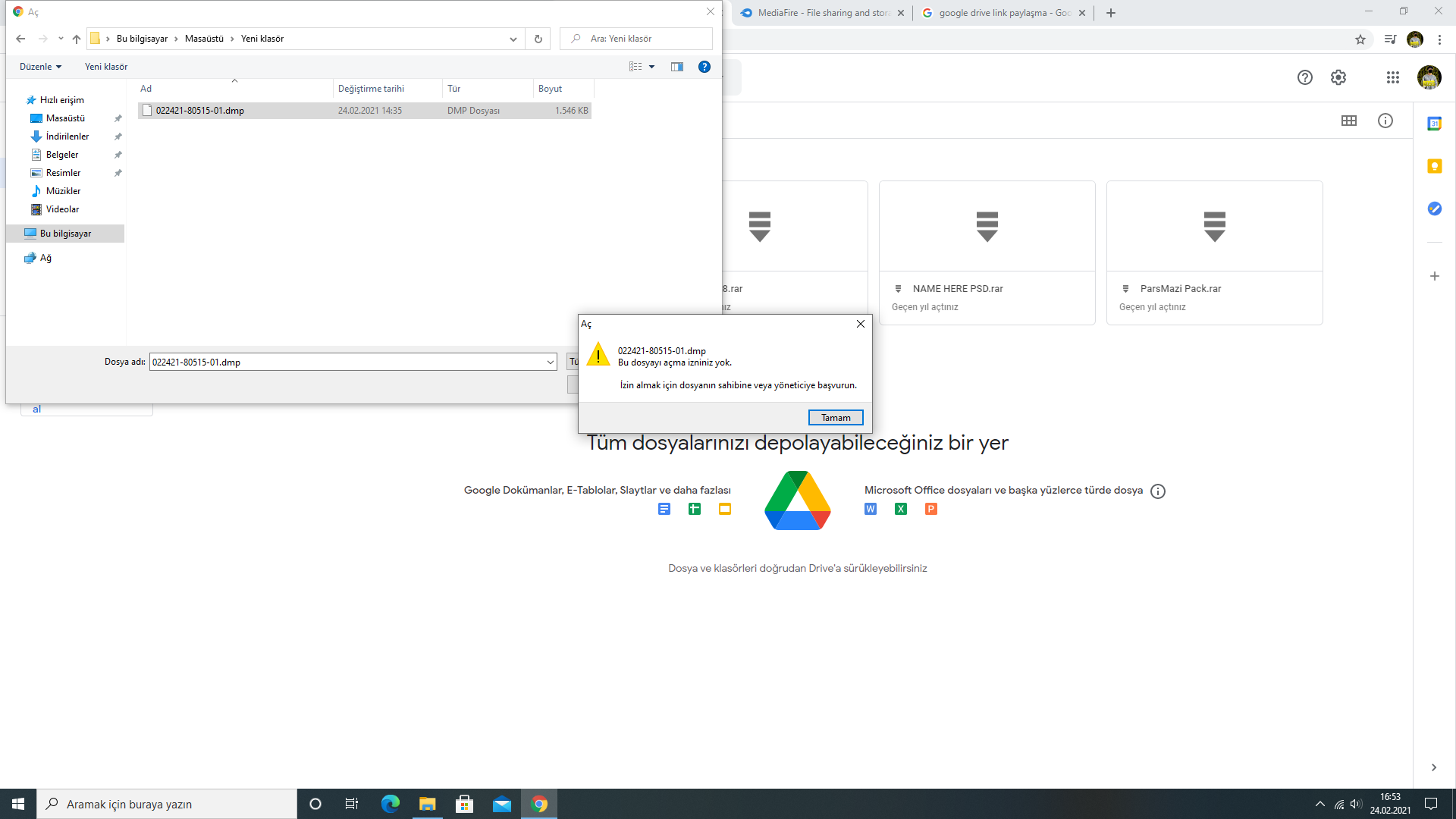
Task: Expand the Dosya adı filename combo box
Action: [x=551, y=362]
